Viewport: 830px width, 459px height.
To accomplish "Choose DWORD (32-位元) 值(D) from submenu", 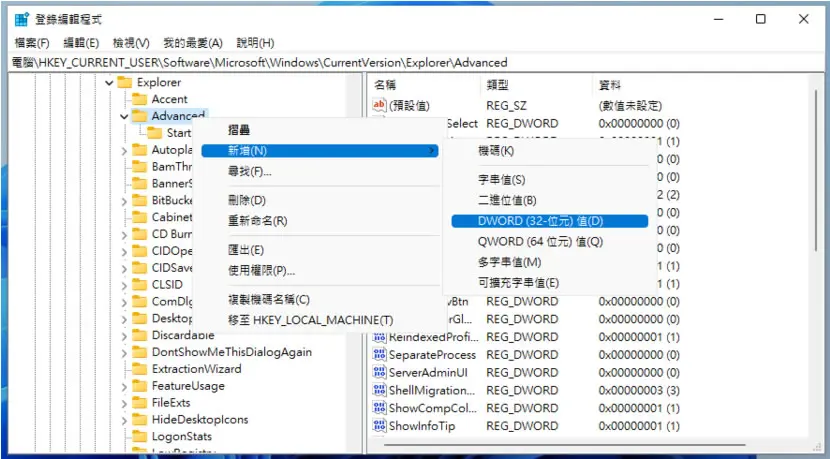I will coord(549,221).
